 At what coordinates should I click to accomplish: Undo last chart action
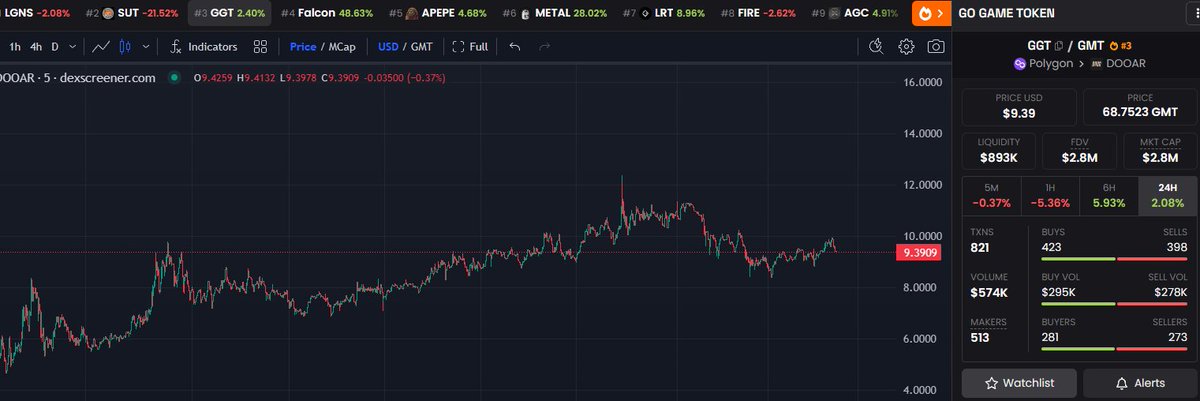click(514, 46)
